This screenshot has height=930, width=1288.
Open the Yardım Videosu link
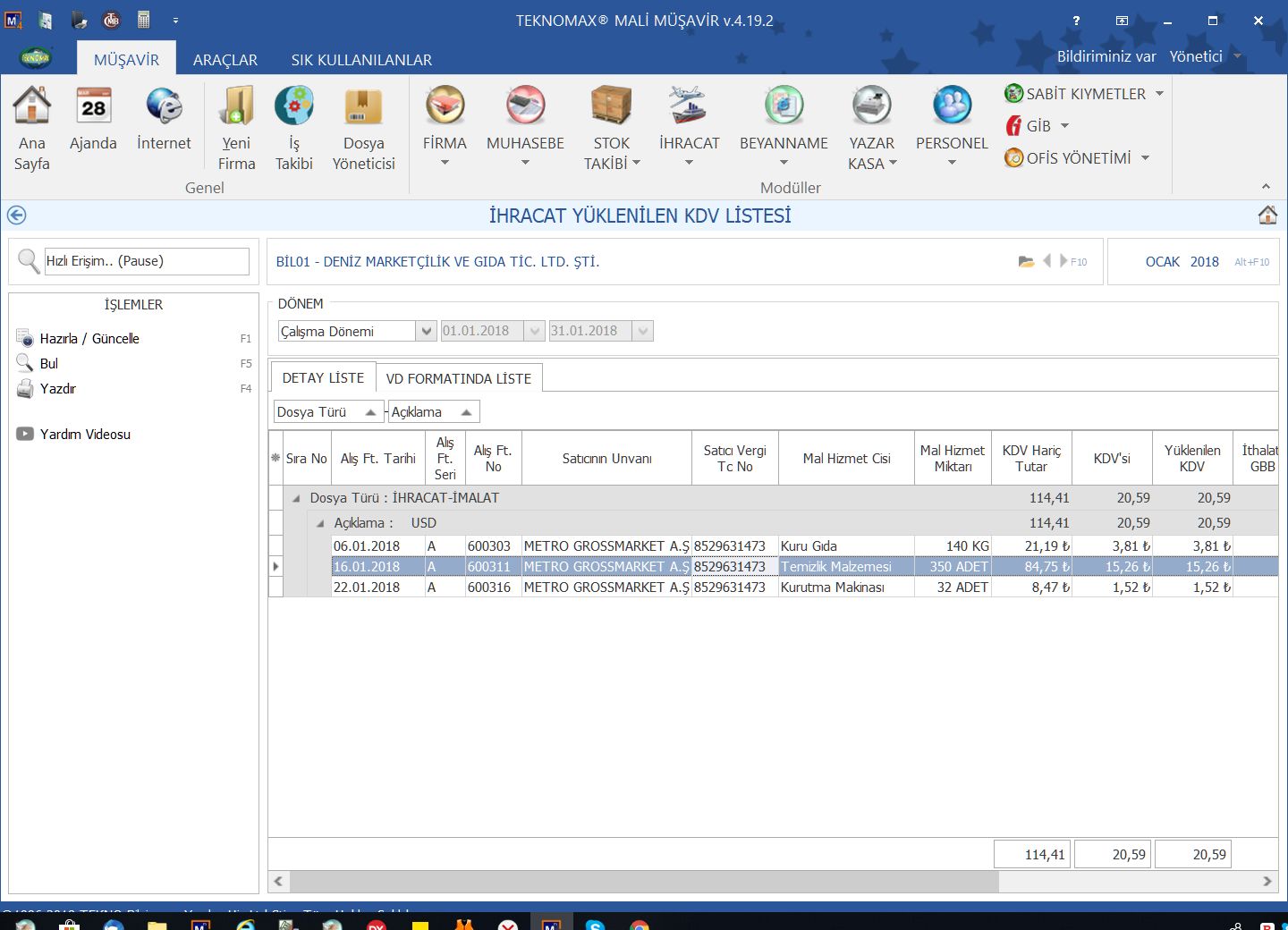click(85, 435)
